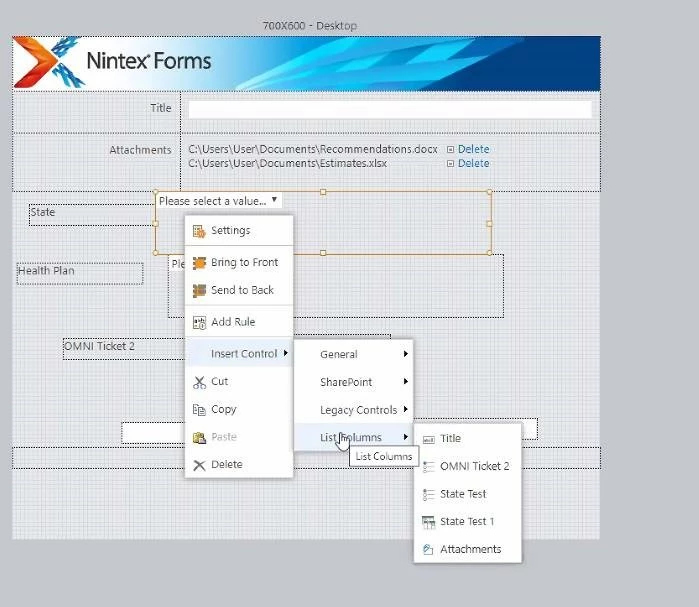Viewport: 699px width, 607px height.
Task: Click the right-middle resize handle of the selected control
Action: coord(489,224)
